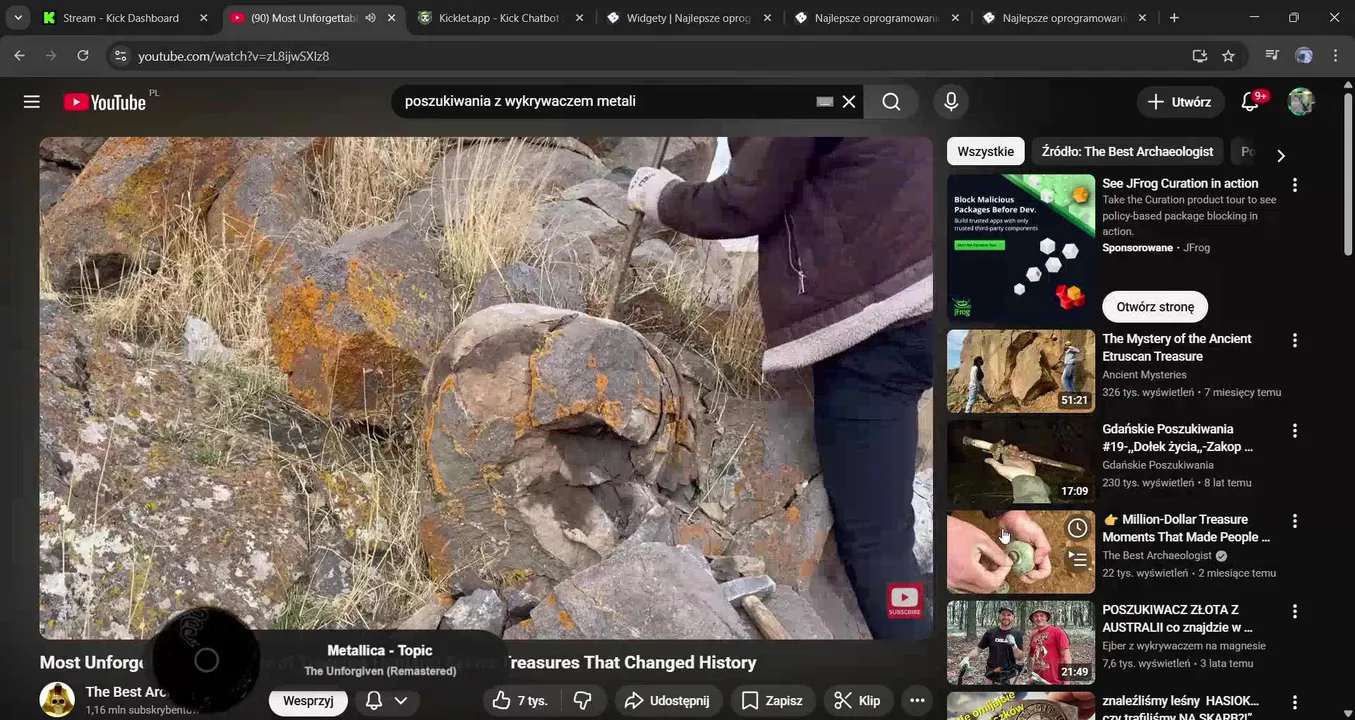Open Gdańskie Poszukiwania #19 video title

(1177, 438)
